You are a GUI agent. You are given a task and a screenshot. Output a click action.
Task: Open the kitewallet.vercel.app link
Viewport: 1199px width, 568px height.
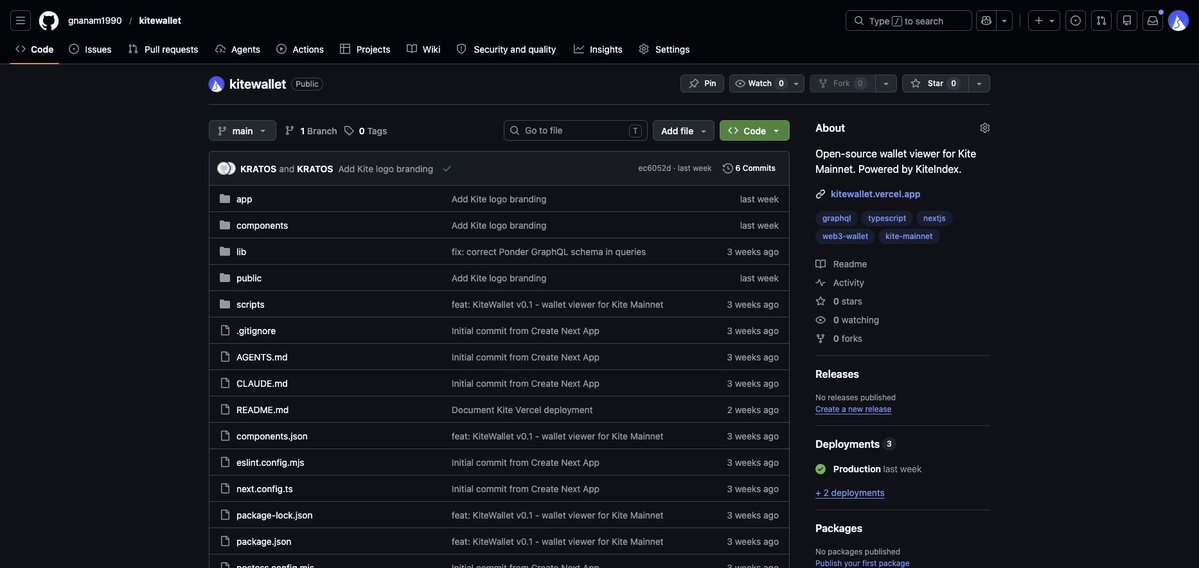tap(876, 194)
